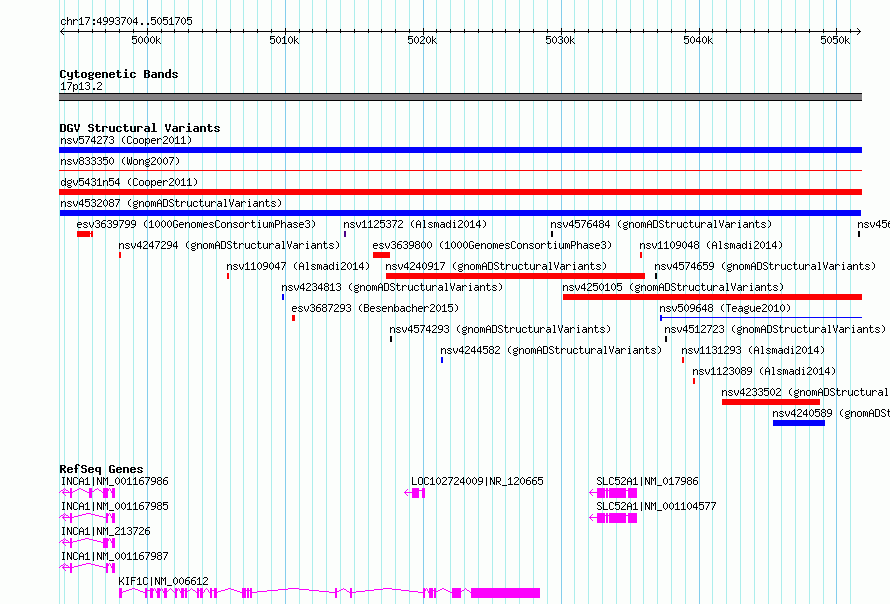The height and width of the screenshot is (604, 890).
Task: Click the large final exon of KIF1C
Action: click(506, 593)
